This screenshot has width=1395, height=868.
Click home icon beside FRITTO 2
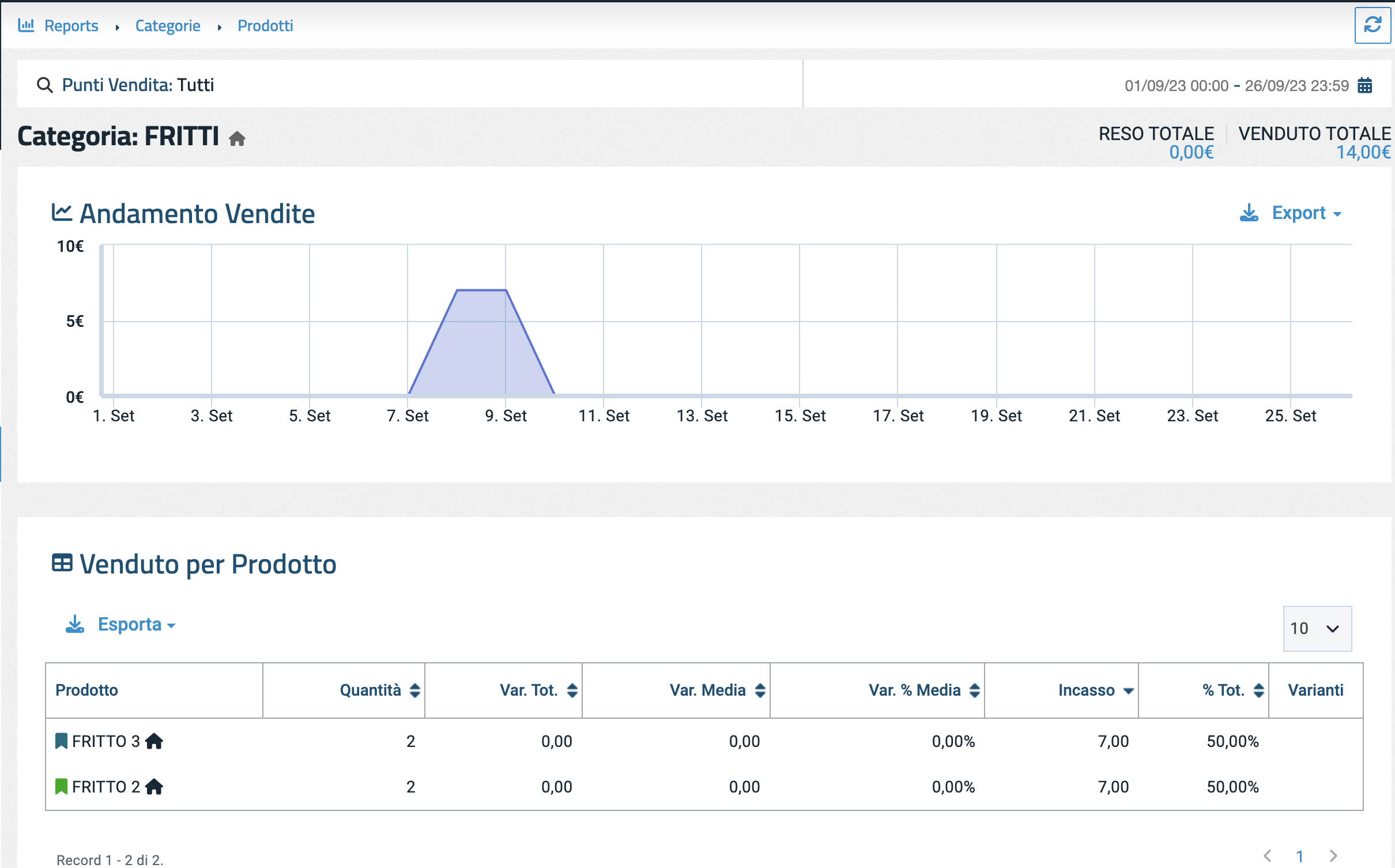[154, 786]
